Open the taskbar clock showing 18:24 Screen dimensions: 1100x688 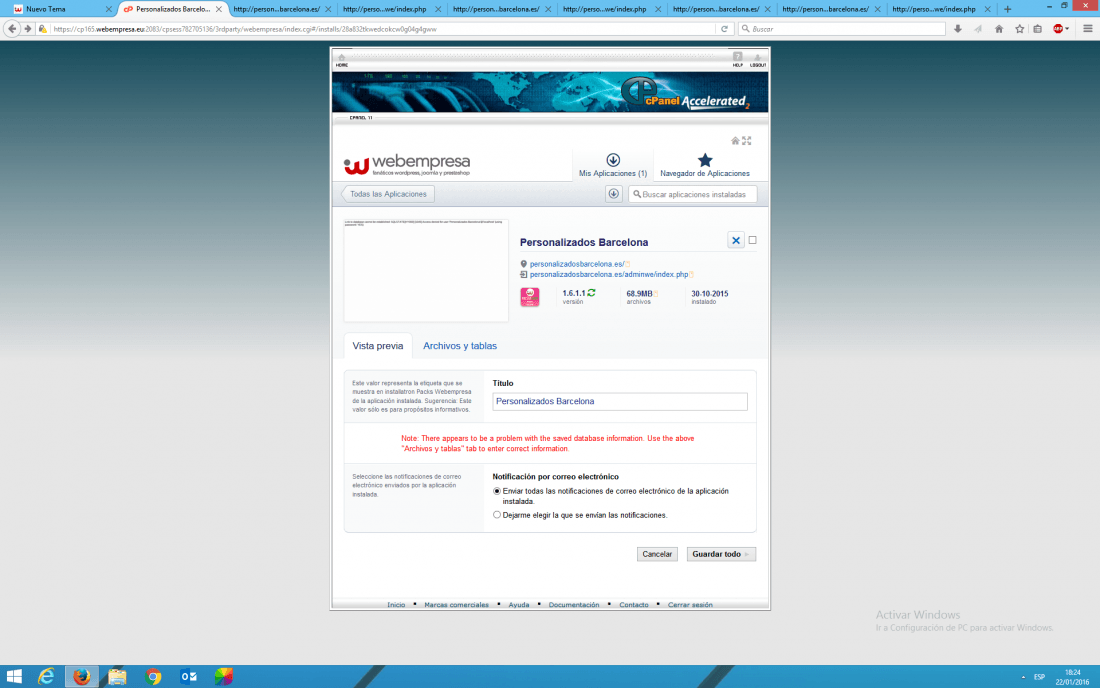[1072, 677]
